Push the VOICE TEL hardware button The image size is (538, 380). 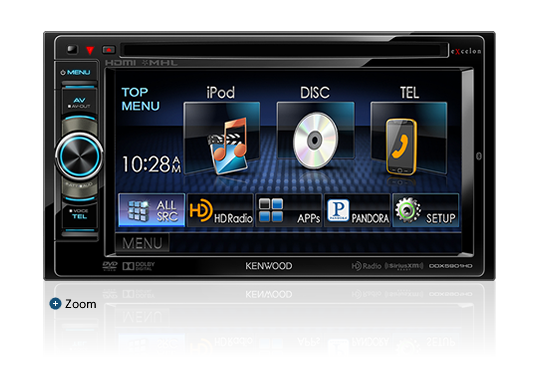point(79,214)
